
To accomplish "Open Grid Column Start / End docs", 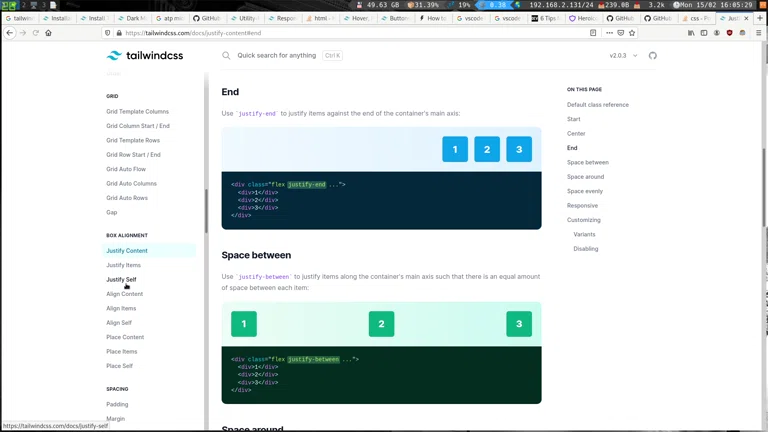I will [138, 126].
